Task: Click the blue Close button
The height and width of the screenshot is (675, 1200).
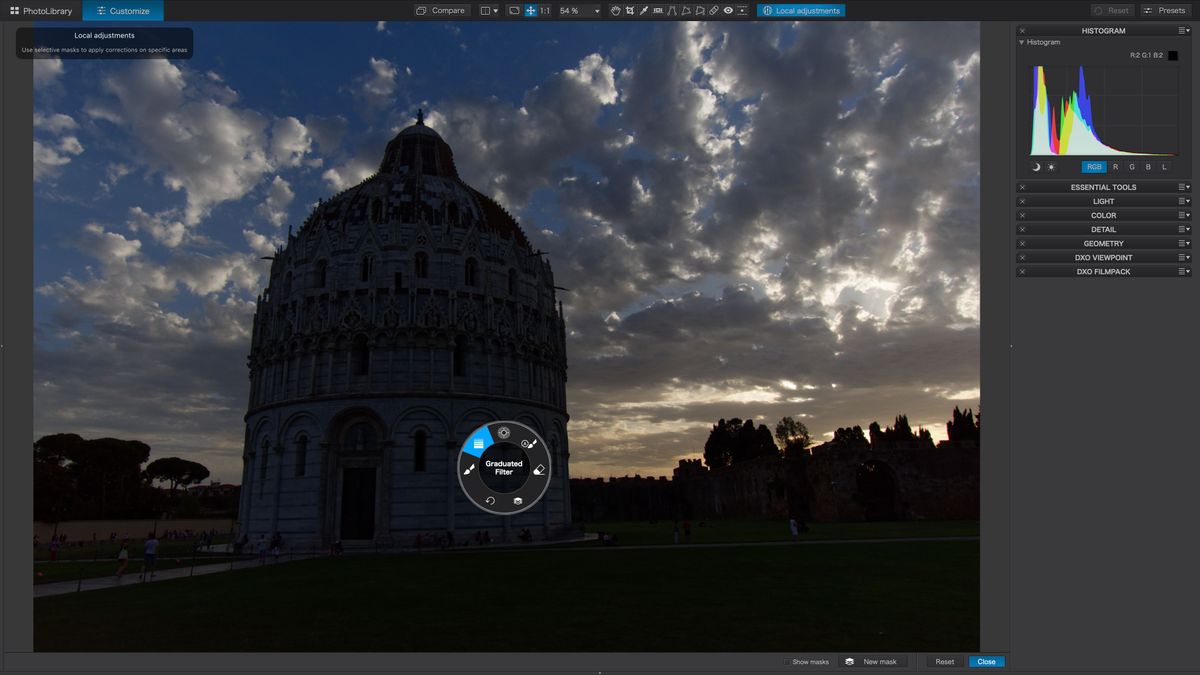Action: [986, 662]
